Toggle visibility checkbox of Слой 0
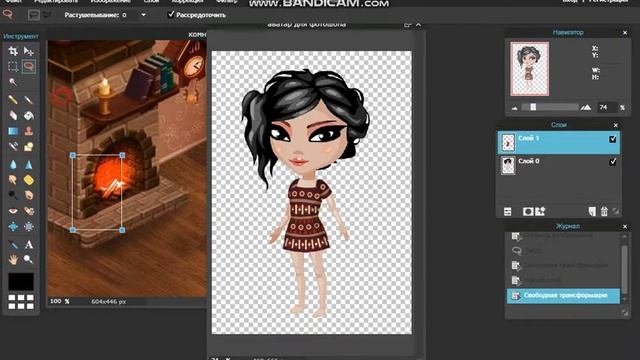The width and height of the screenshot is (640, 360). (x=613, y=162)
